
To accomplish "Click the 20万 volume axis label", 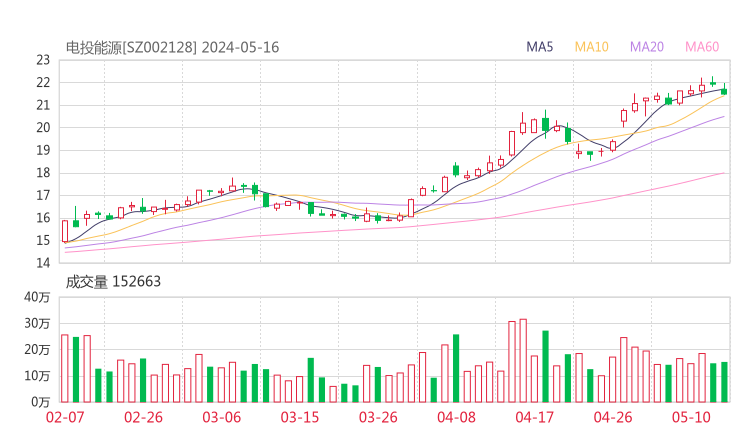I will click(37, 350).
